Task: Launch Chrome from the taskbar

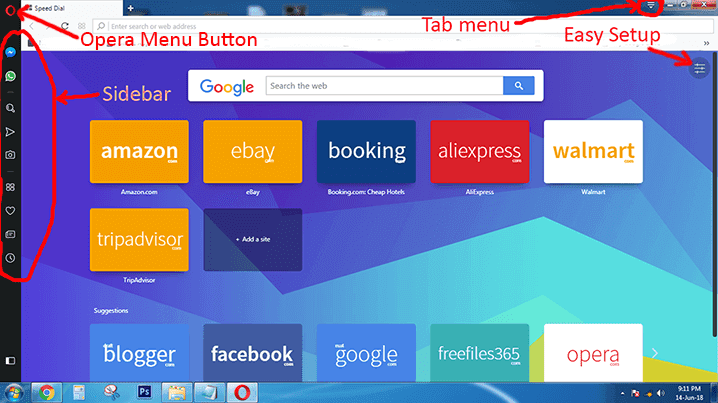Action: (46, 393)
